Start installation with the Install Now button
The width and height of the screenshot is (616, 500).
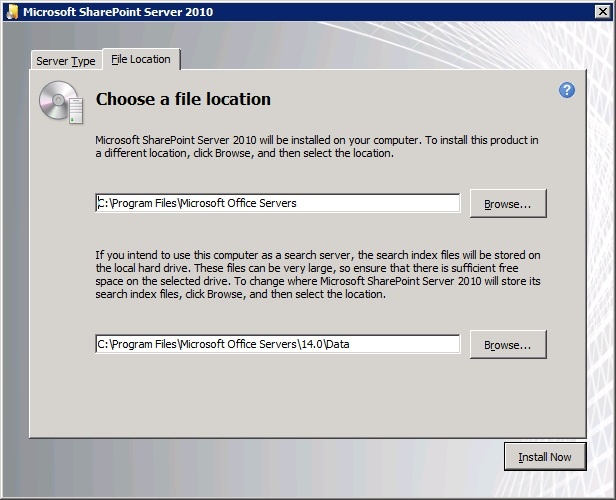click(x=544, y=457)
